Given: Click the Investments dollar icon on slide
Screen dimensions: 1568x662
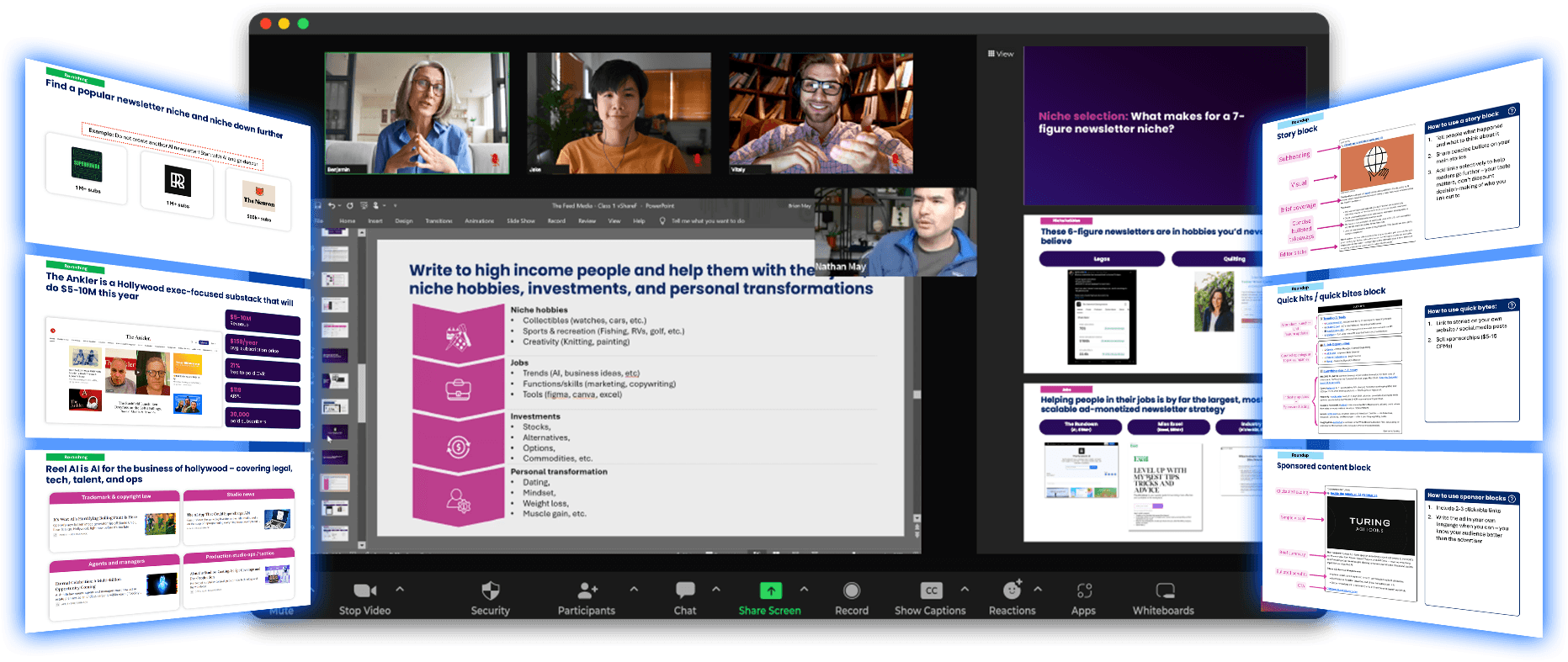Looking at the screenshot, I should (458, 447).
